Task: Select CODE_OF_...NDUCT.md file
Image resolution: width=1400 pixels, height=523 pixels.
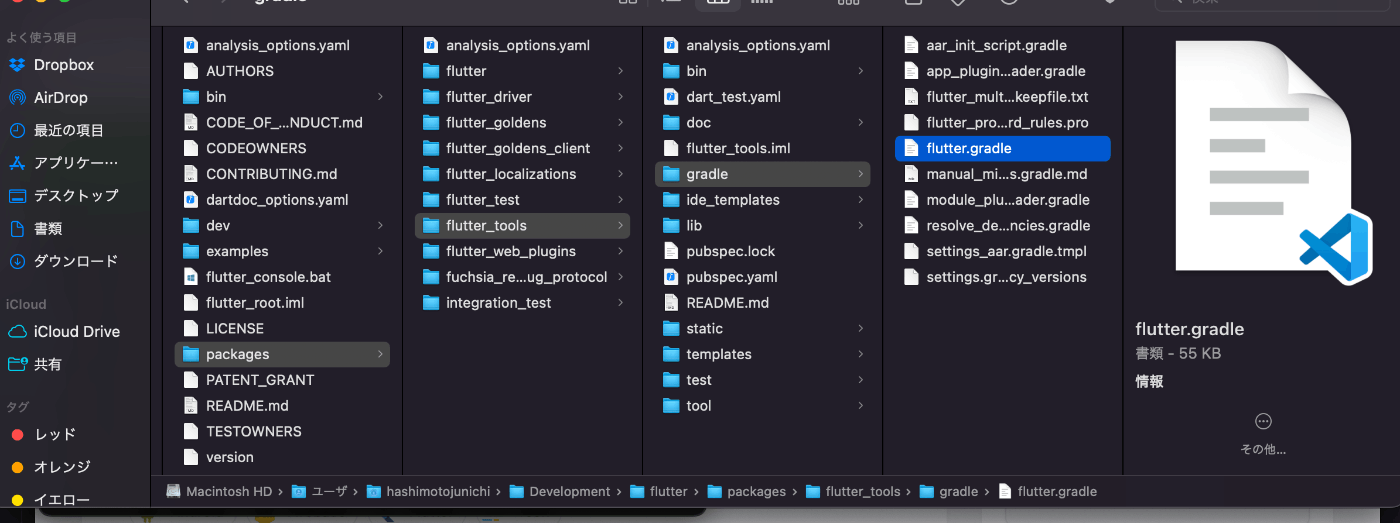Action: [x=282, y=123]
